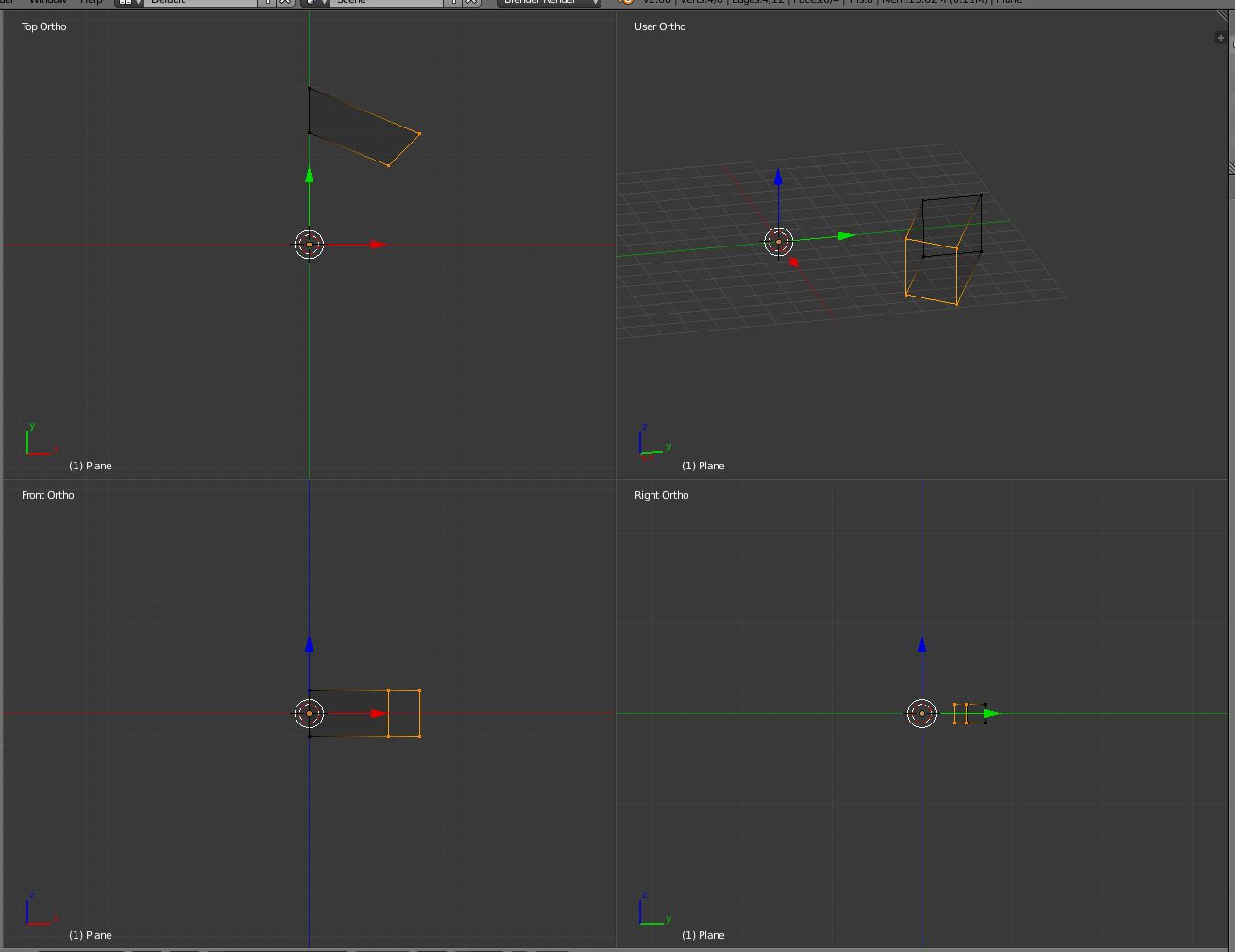
Task: Click the green Y-axis arrow in Right Ortho
Action: [x=991, y=713]
